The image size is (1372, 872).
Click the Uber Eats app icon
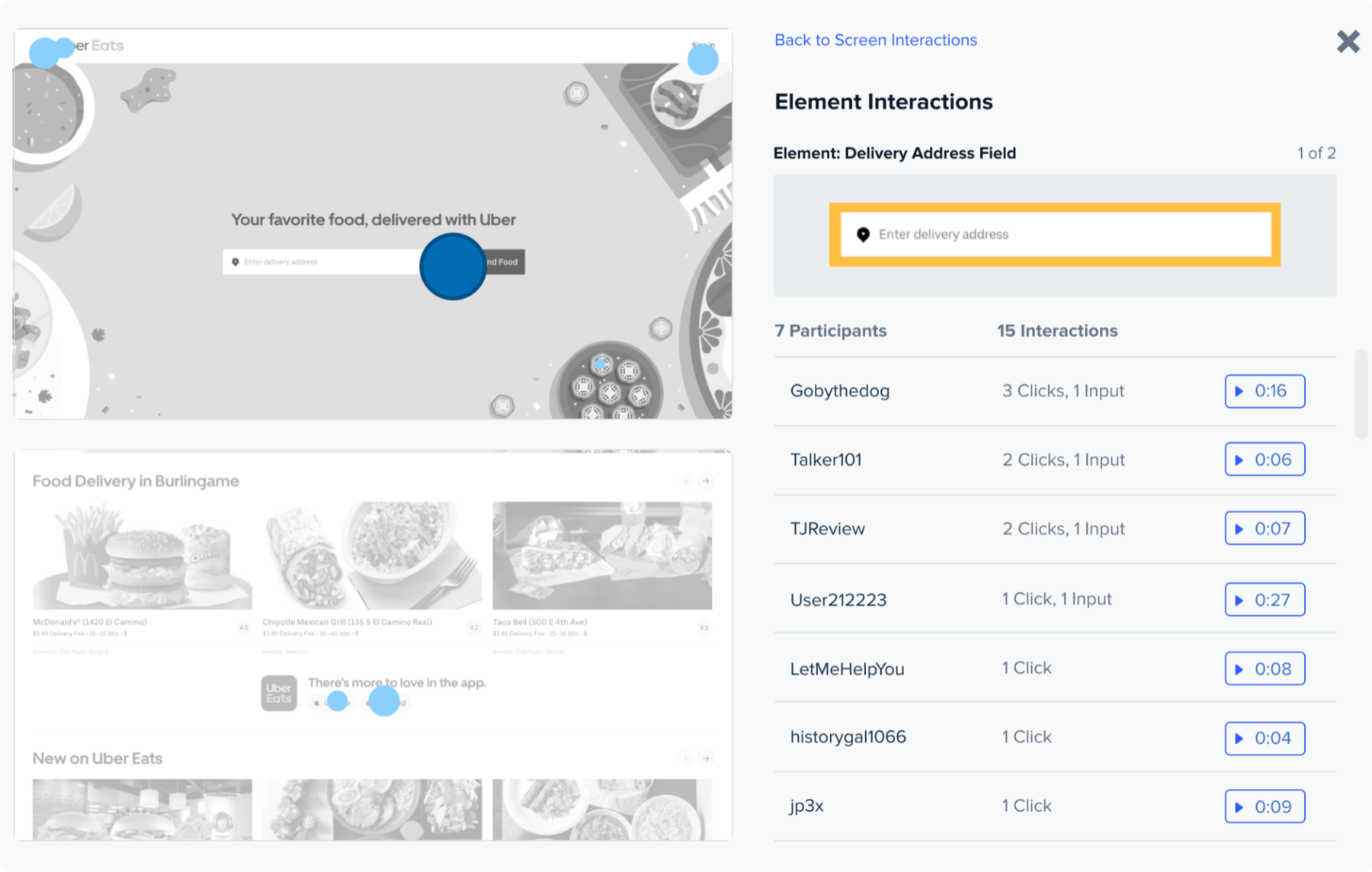279,693
